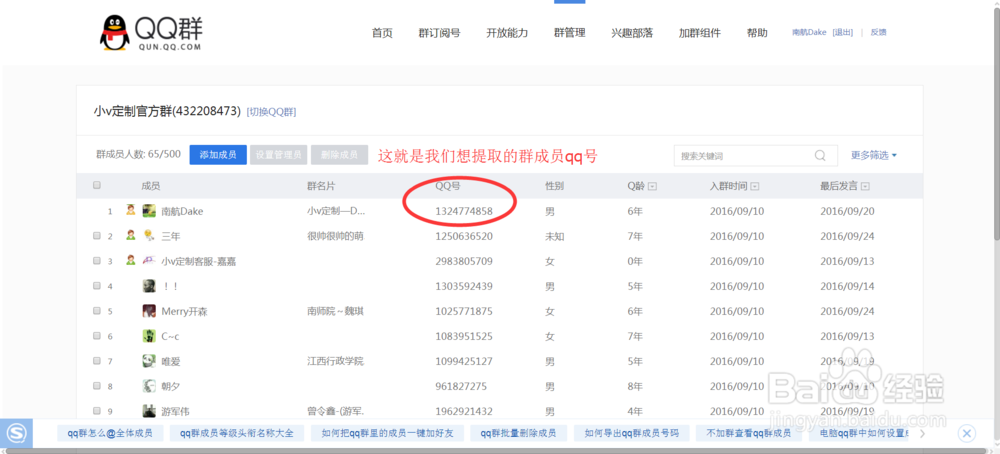Image resolution: width=1000 pixels, height=454 pixels.
Task: Click the arrow next to suggestion links
Action: (922, 434)
